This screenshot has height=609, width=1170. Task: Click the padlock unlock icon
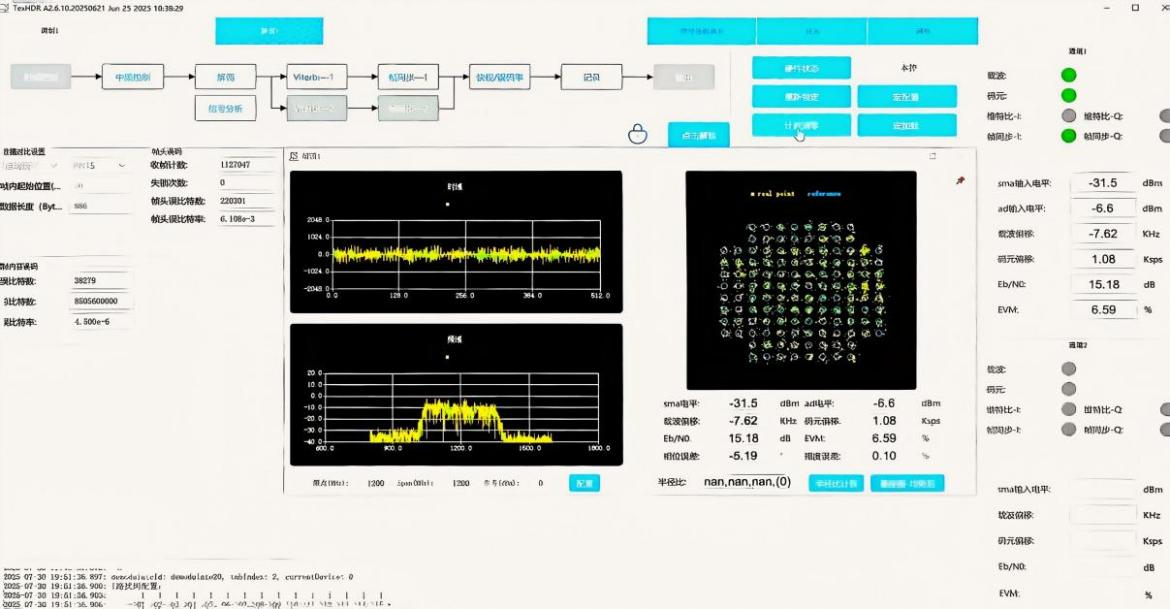637,134
